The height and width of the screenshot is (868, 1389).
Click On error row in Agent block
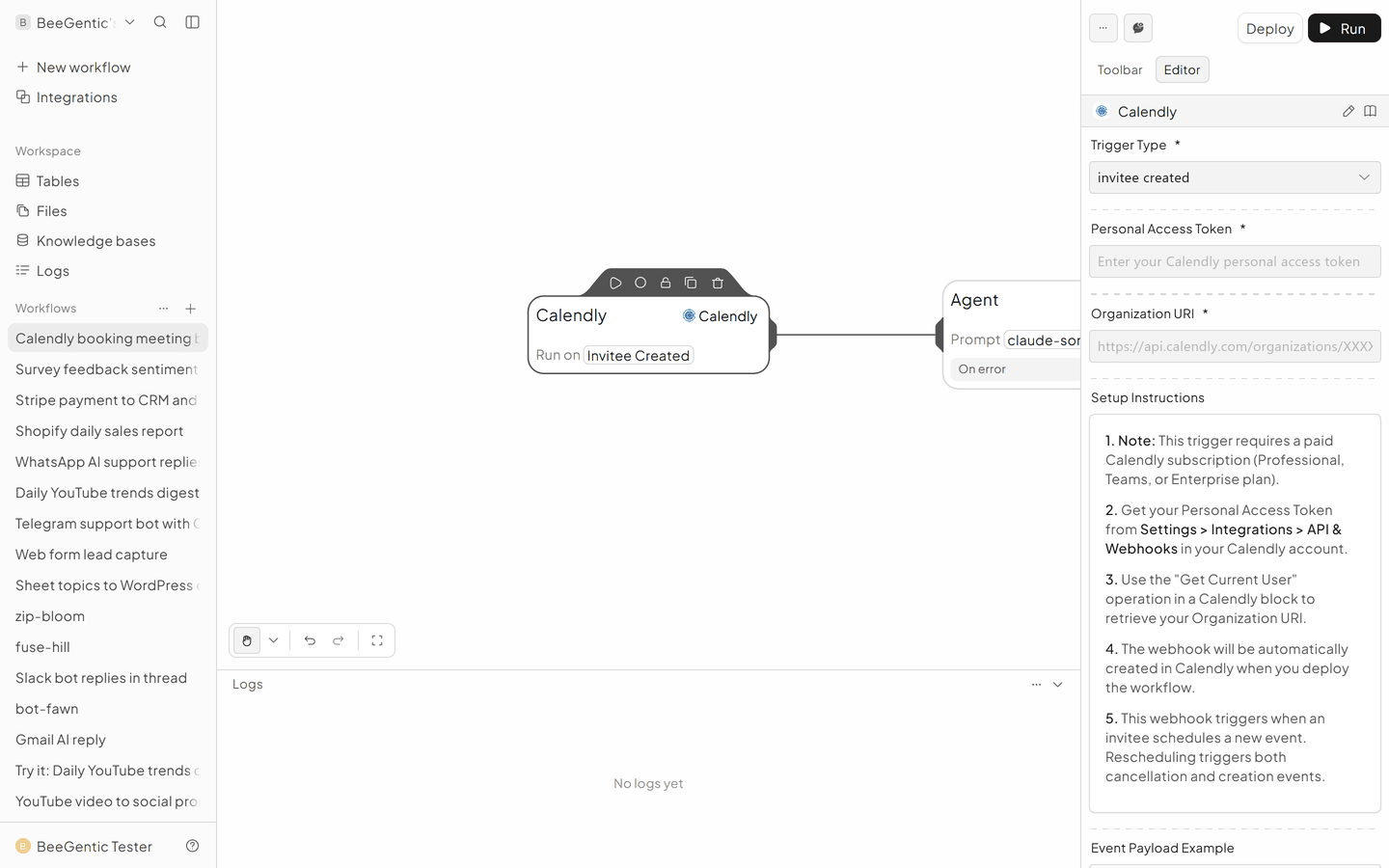point(1015,369)
